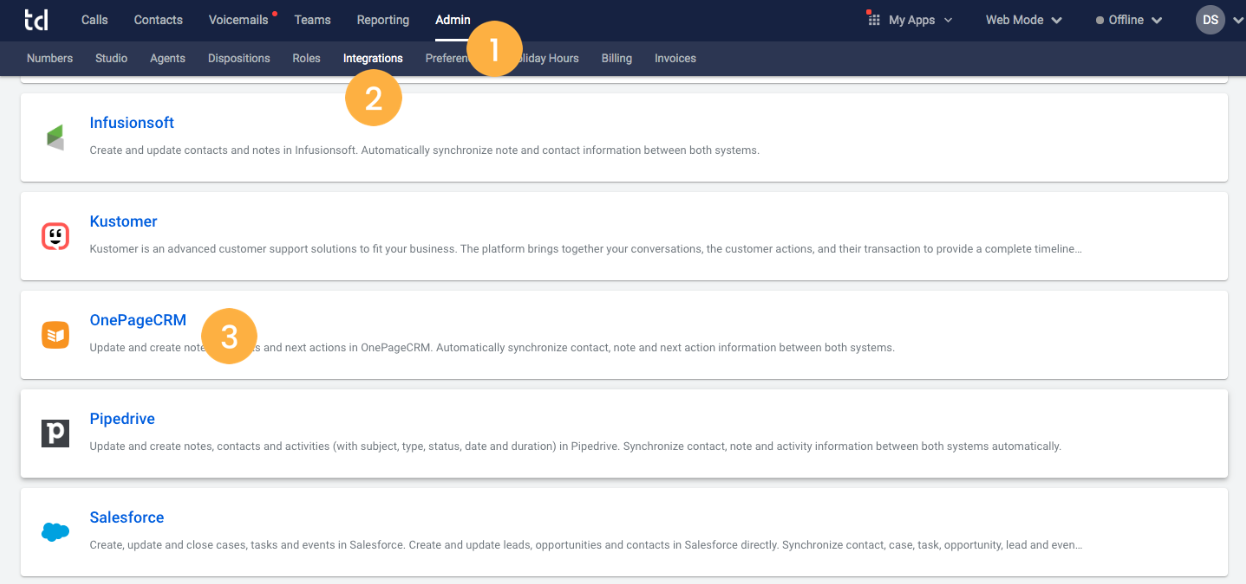Click the Pipedrive black P logo
The height and width of the screenshot is (584, 1246).
(x=55, y=433)
